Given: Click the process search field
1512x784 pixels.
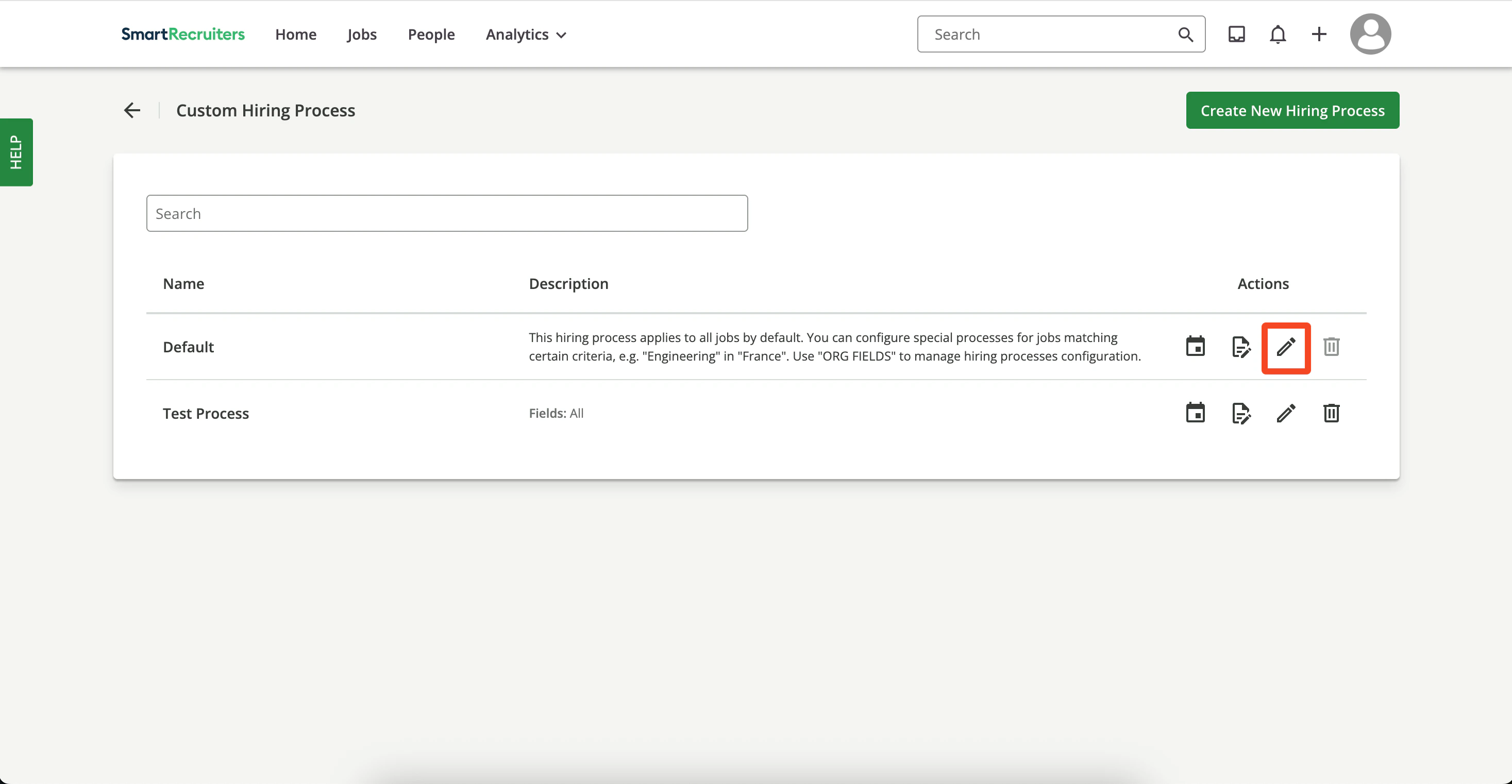Looking at the screenshot, I should (x=447, y=213).
